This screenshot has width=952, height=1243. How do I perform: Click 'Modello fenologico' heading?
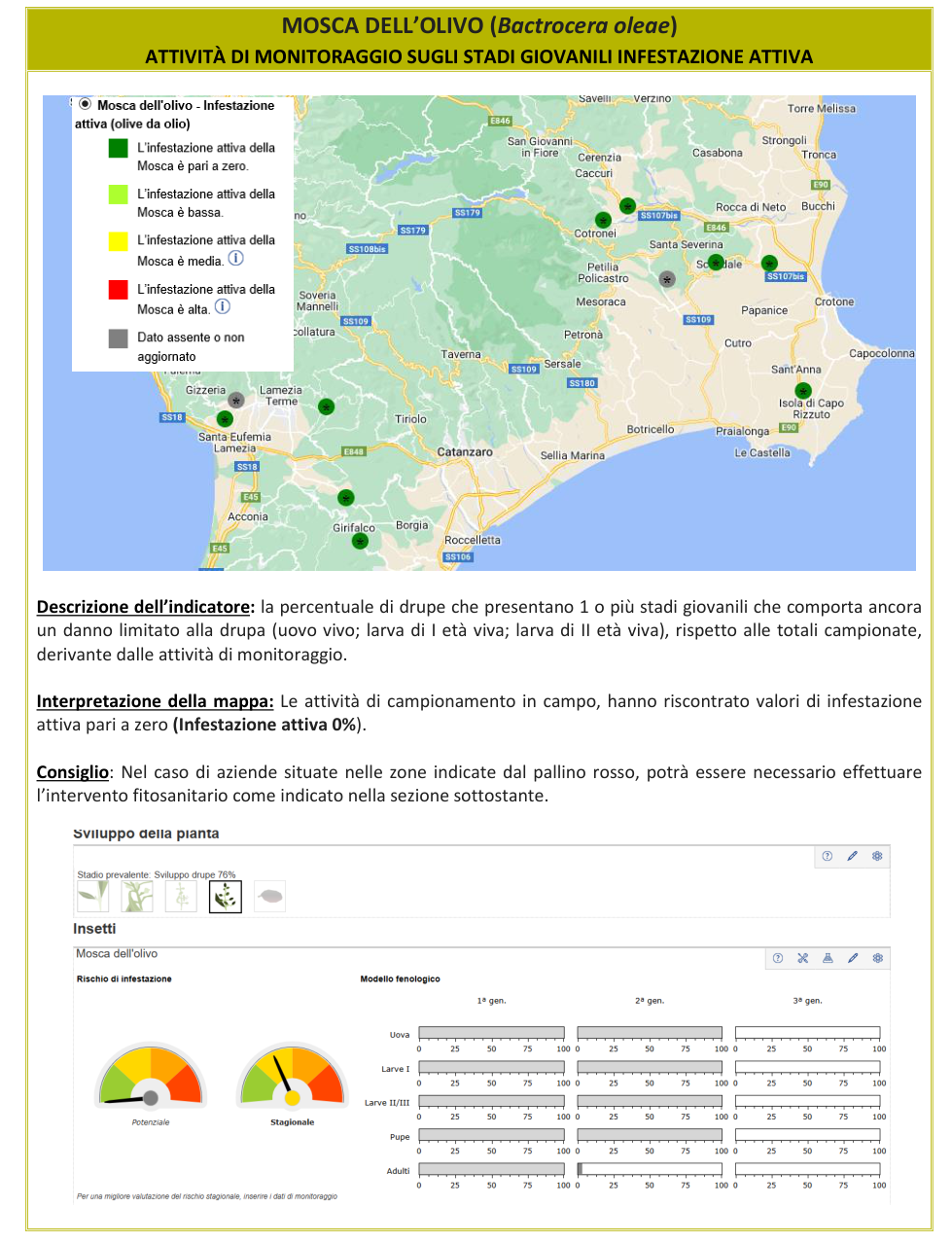click(x=401, y=978)
